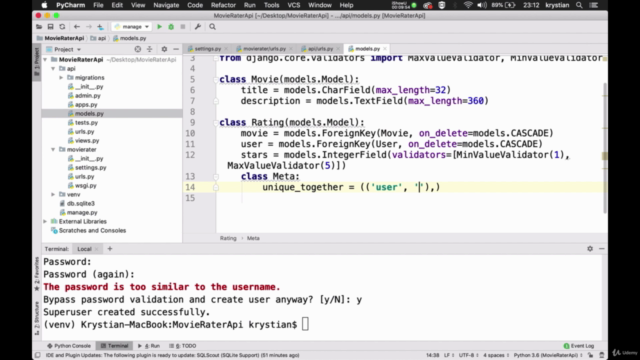Click the Open folder toolbar icon
Image resolution: width=640 pixels, height=360 pixels.
39,27
